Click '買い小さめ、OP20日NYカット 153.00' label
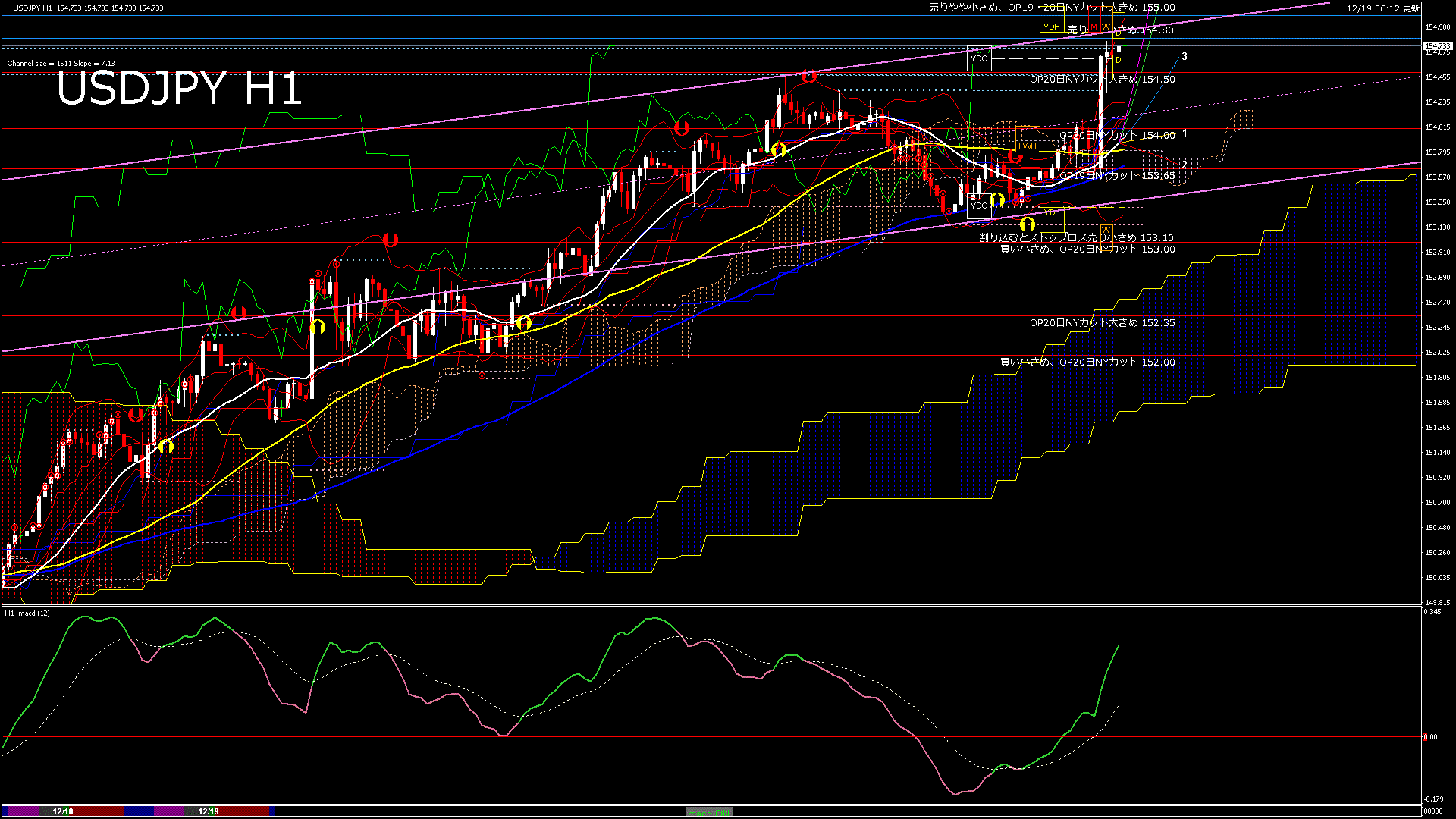Screen dimensions: 1456x819 tap(1087, 249)
